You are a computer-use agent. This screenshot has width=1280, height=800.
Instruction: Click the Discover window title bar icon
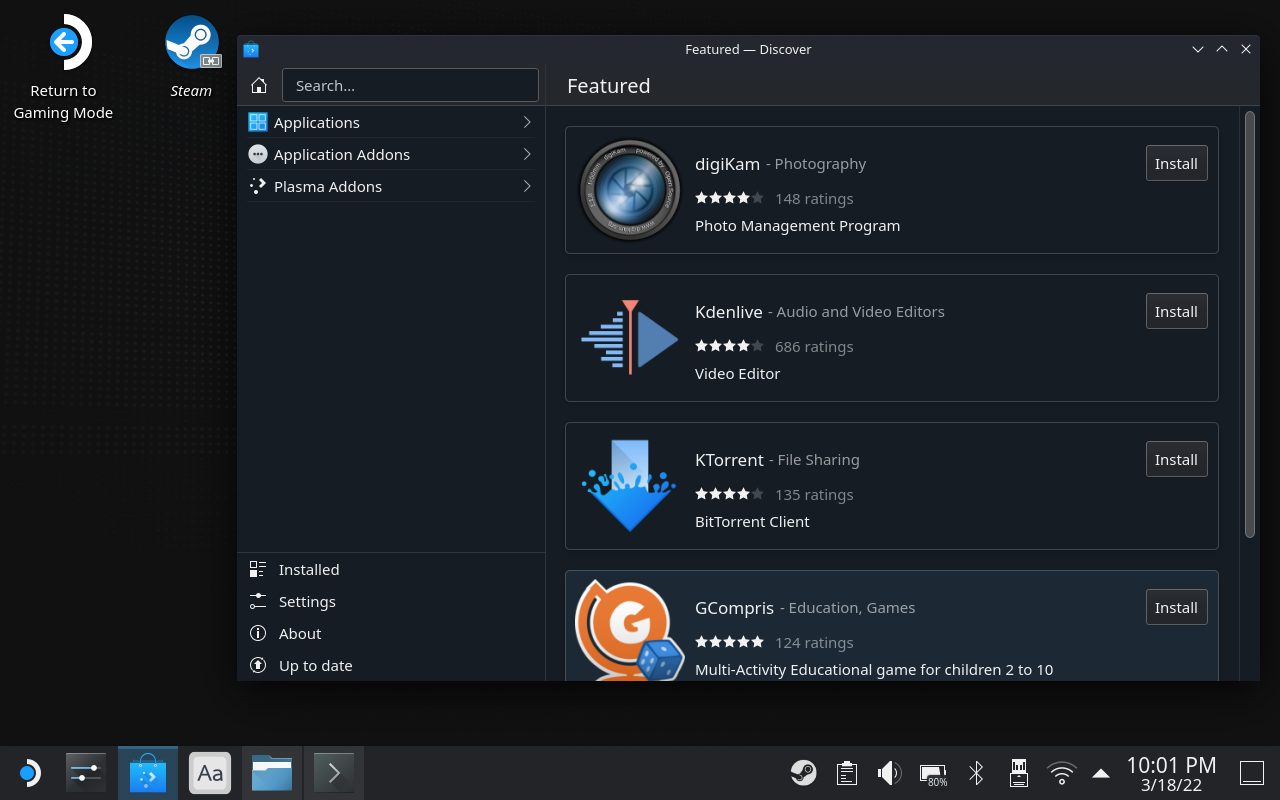tap(251, 49)
